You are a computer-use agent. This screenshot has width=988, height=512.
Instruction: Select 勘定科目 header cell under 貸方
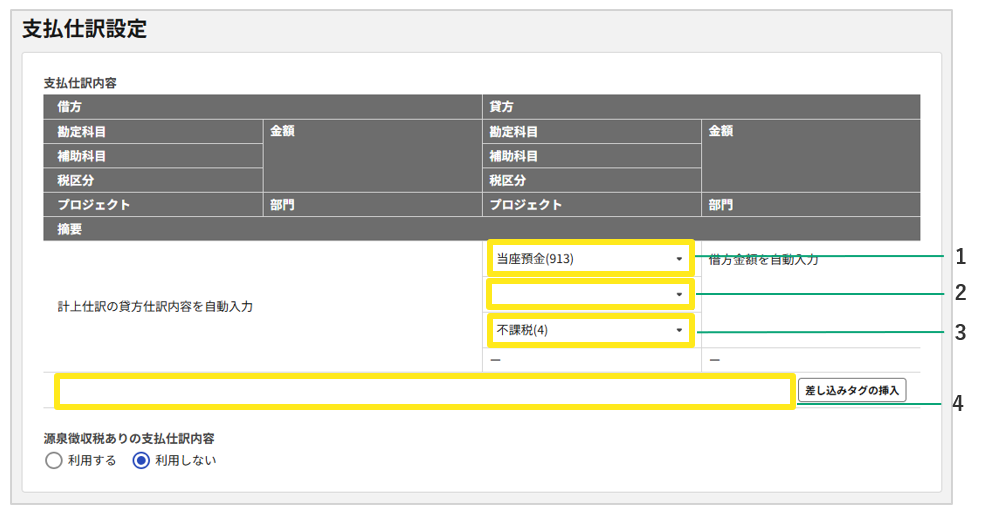513,132
